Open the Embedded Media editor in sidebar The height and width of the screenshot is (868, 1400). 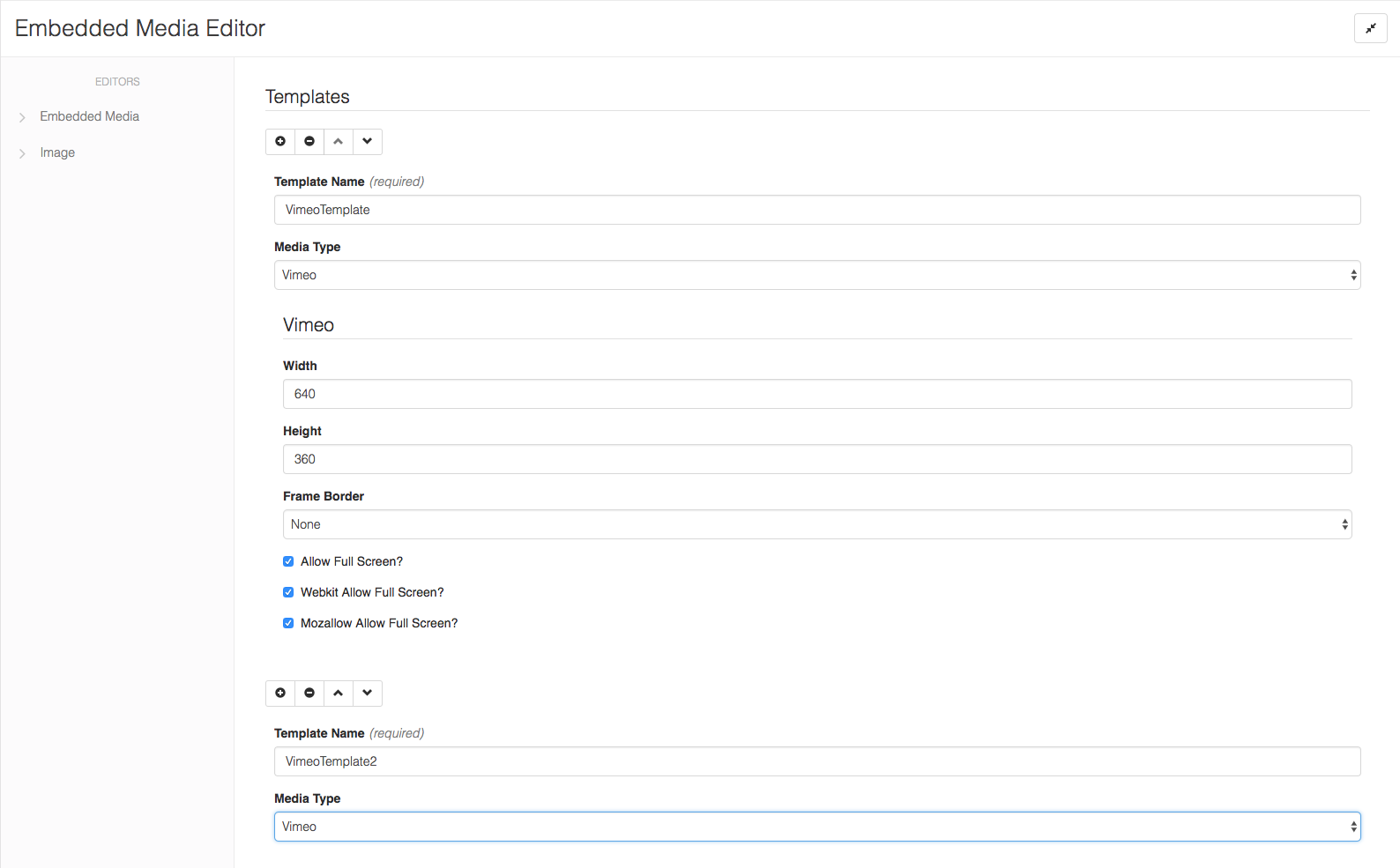(89, 116)
